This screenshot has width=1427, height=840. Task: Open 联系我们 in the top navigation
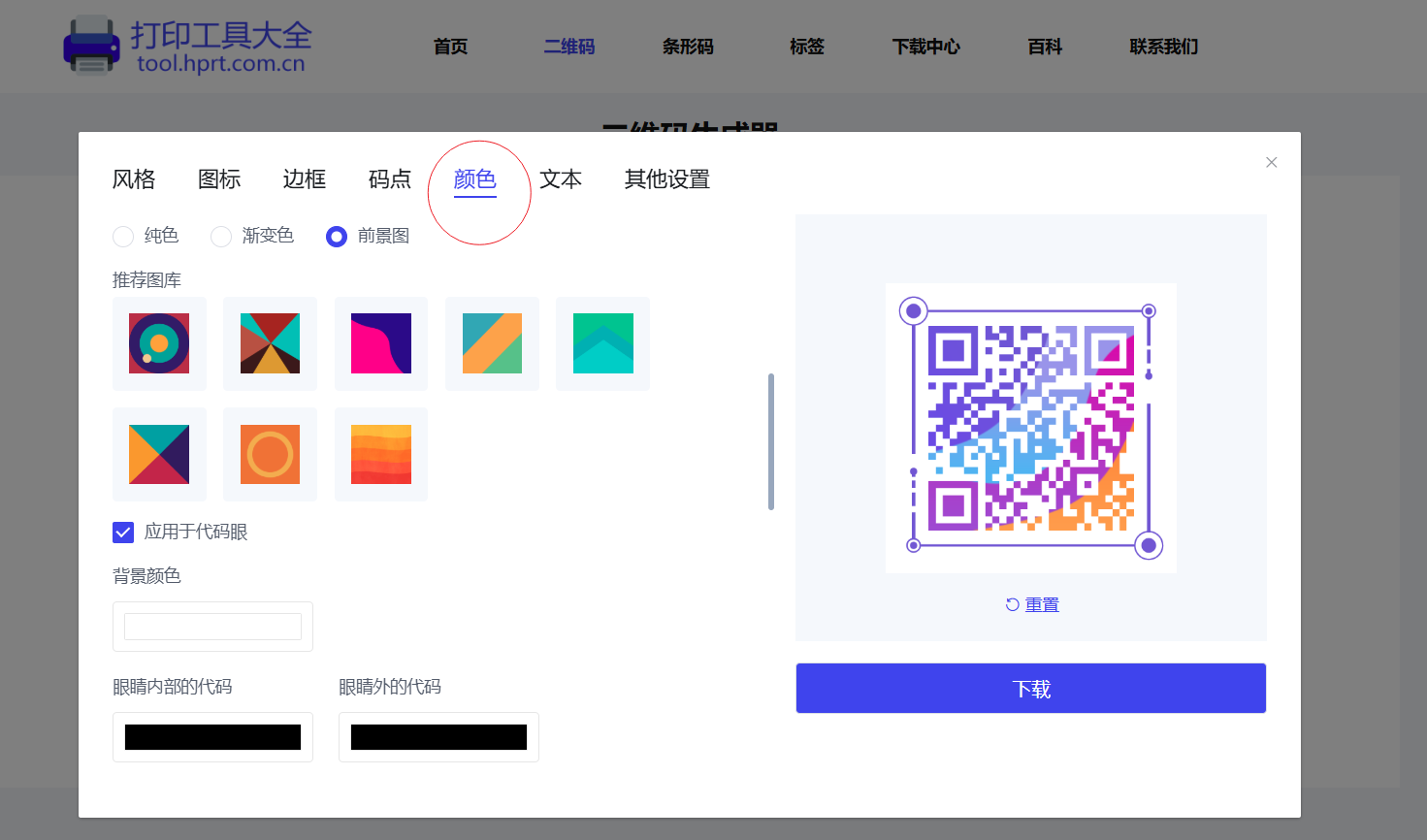(x=1164, y=47)
